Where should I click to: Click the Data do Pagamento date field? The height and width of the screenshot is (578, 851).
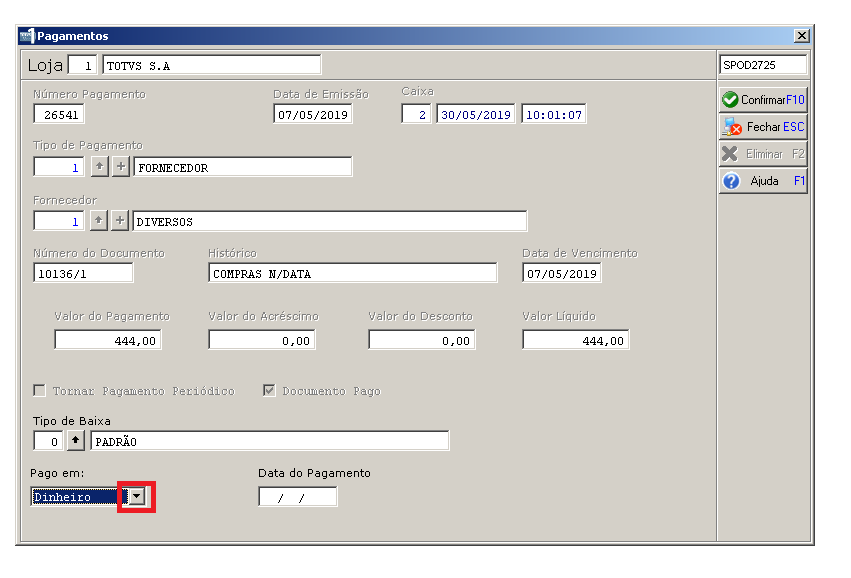coord(297,497)
